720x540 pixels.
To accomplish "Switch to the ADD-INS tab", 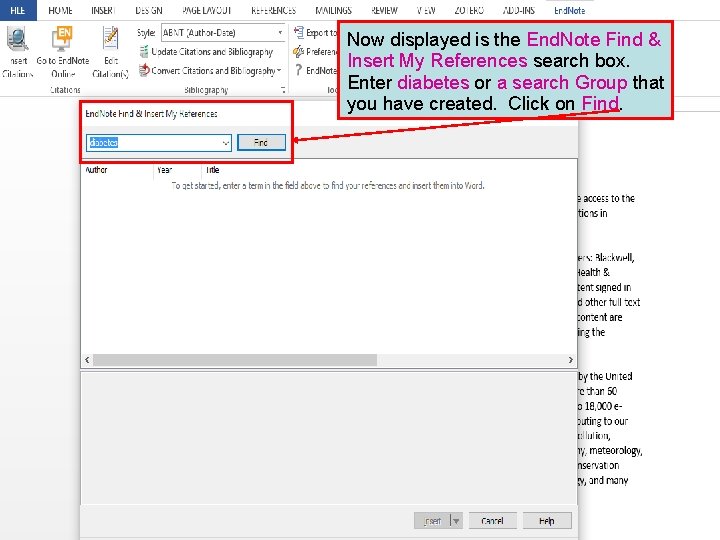I will pyautogui.click(x=519, y=10).
